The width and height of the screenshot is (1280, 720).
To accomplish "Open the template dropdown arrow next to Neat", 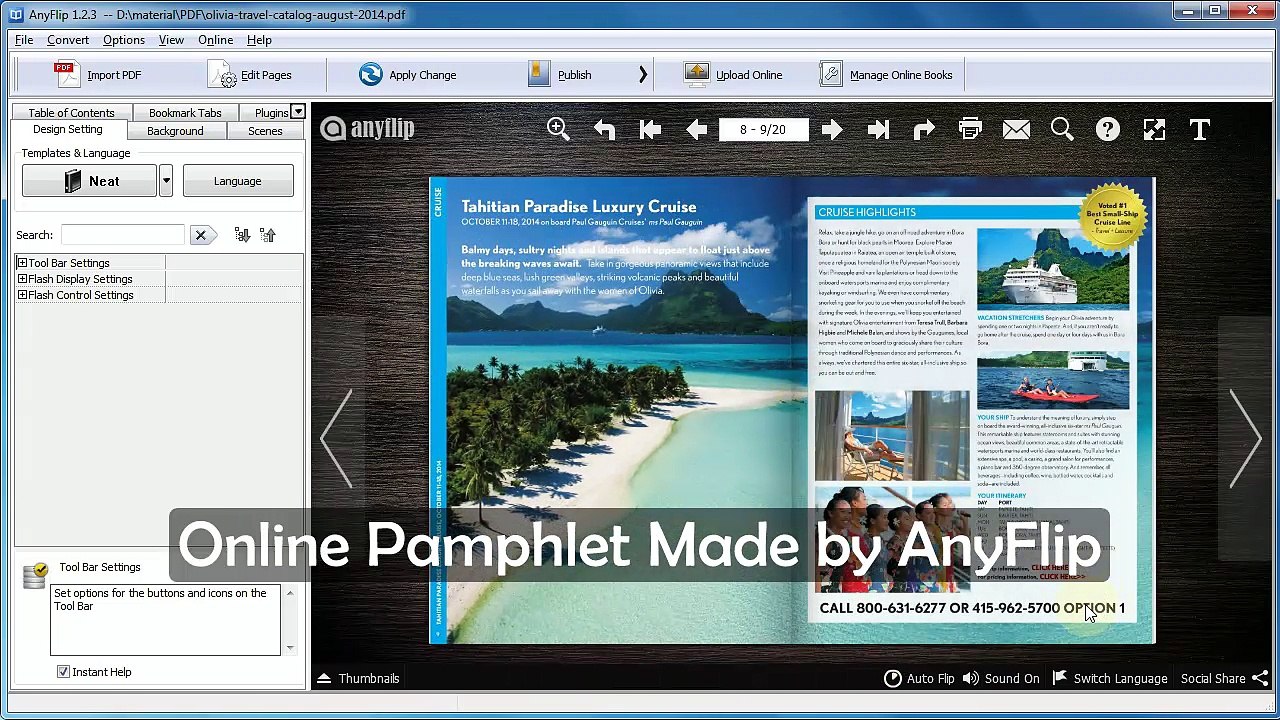I will (x=166, y=181).
